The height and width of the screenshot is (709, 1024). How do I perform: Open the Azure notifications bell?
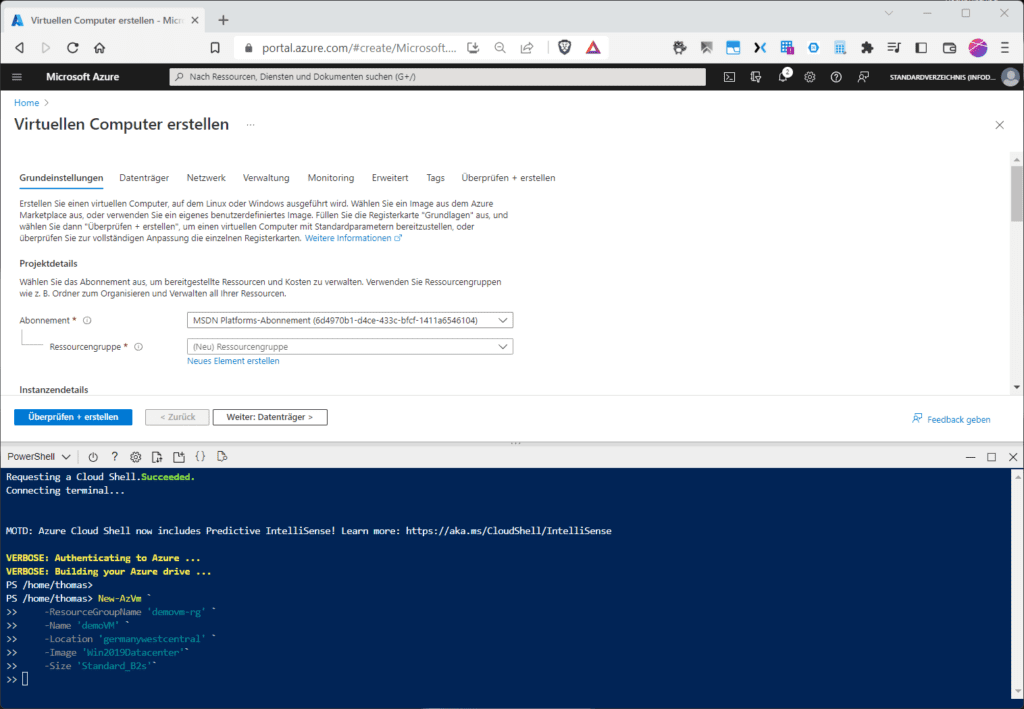pos(783,77)
